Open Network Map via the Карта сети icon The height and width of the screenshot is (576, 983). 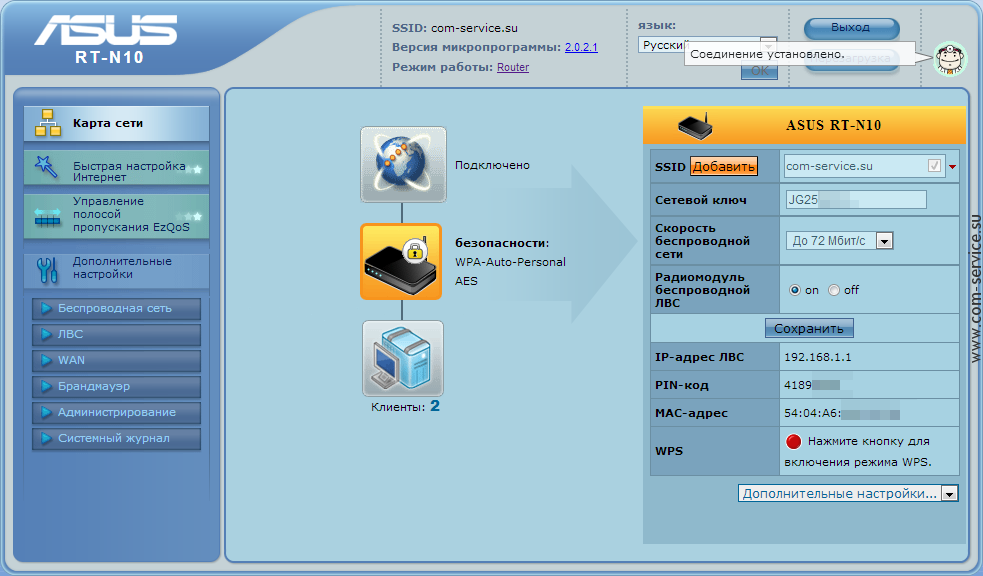tap(48, 123)
